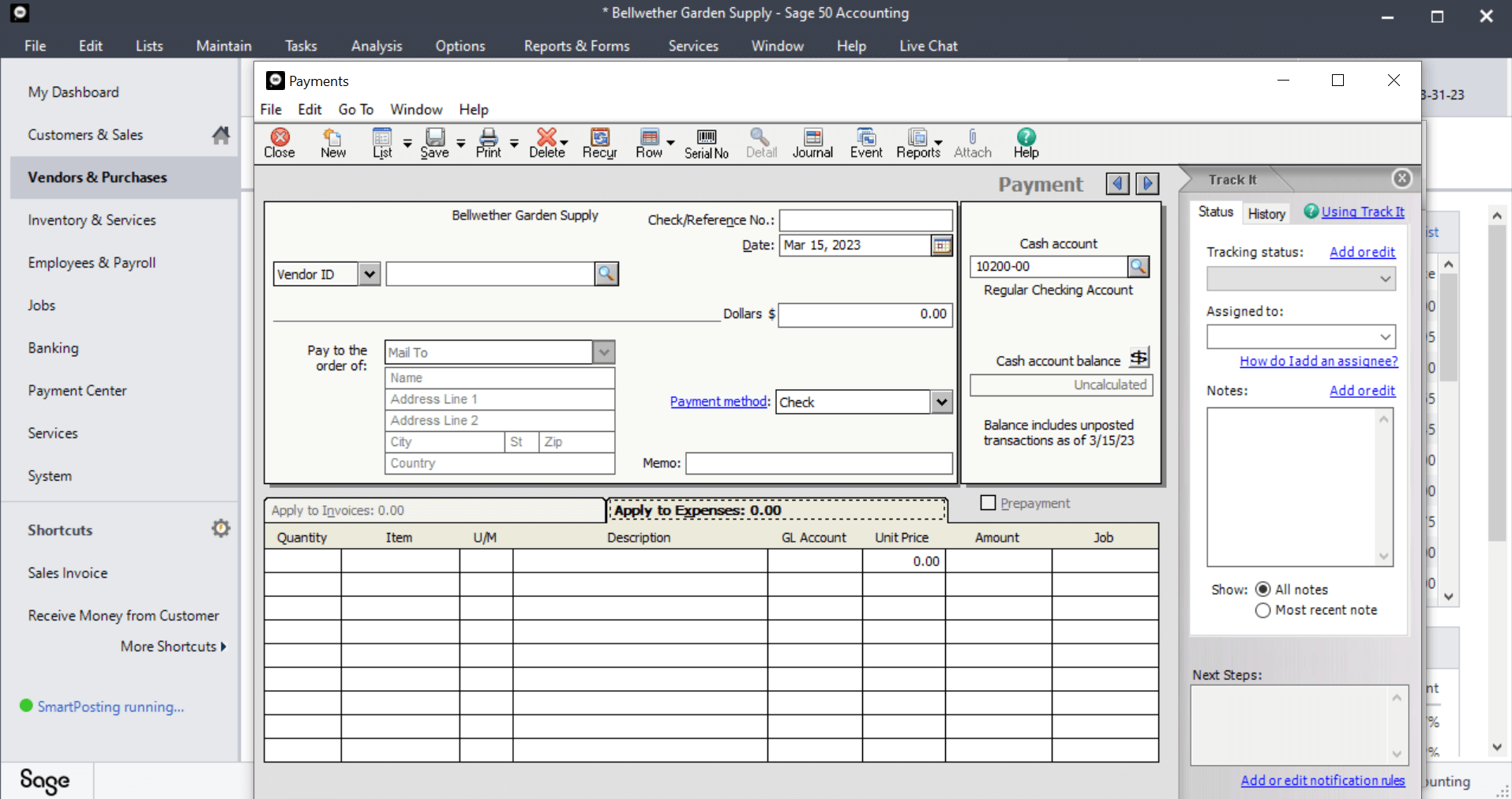
Task: Select the Most recent note radio button
Action: [1263, 610]
